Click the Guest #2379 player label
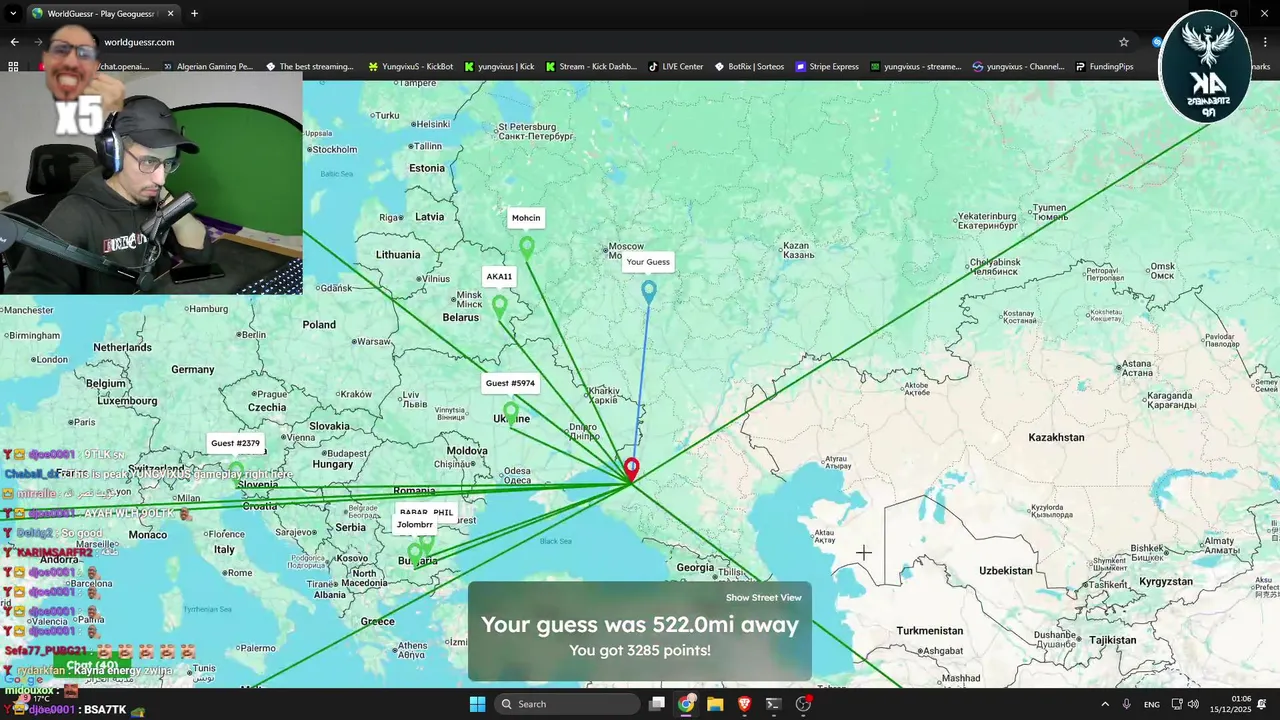 point(235,443)
